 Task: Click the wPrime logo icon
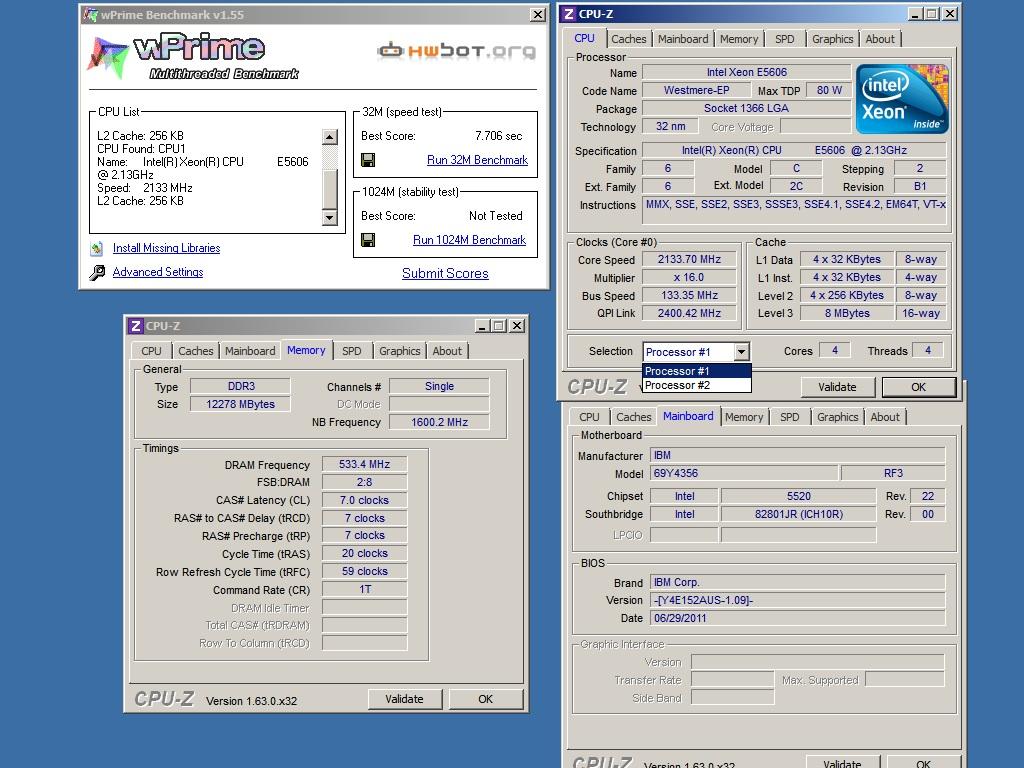(108, 57)
